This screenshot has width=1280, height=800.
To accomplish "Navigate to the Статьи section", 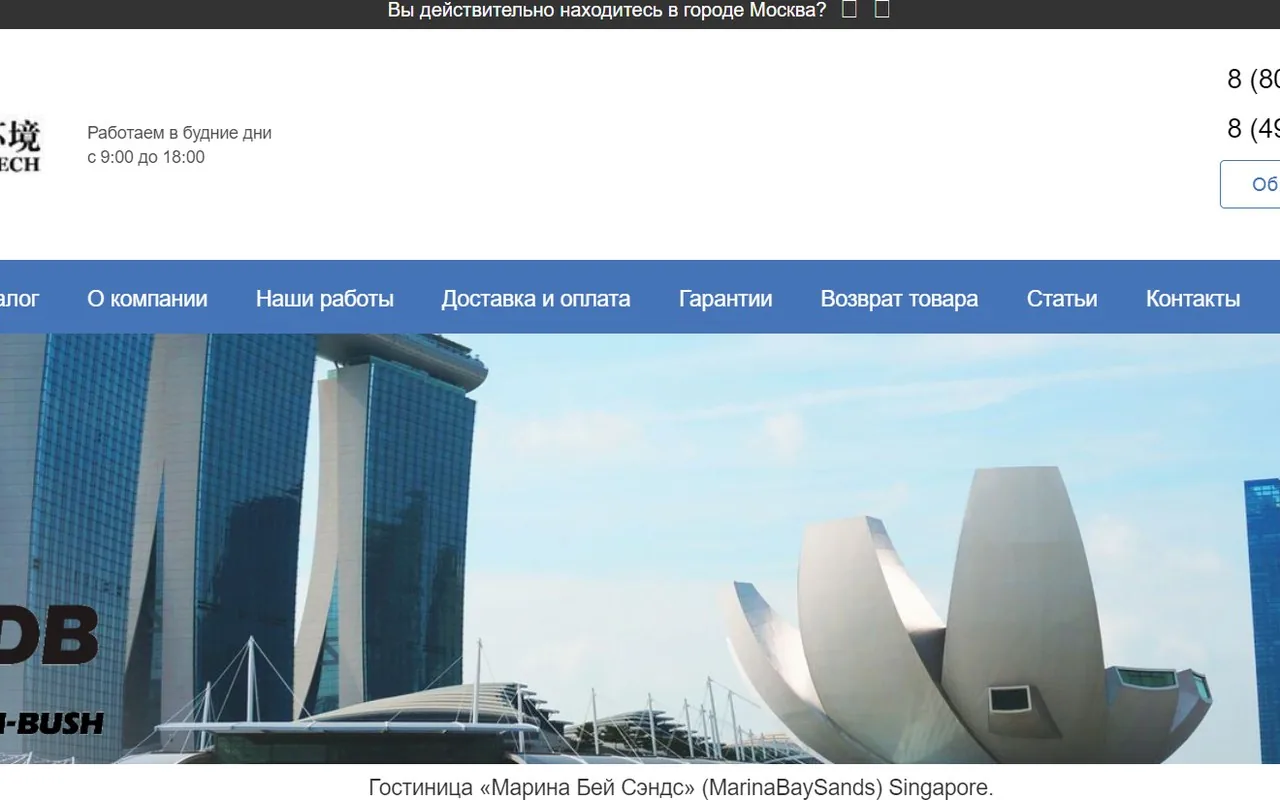I will pyautogui.click(x=1062, y=299).
